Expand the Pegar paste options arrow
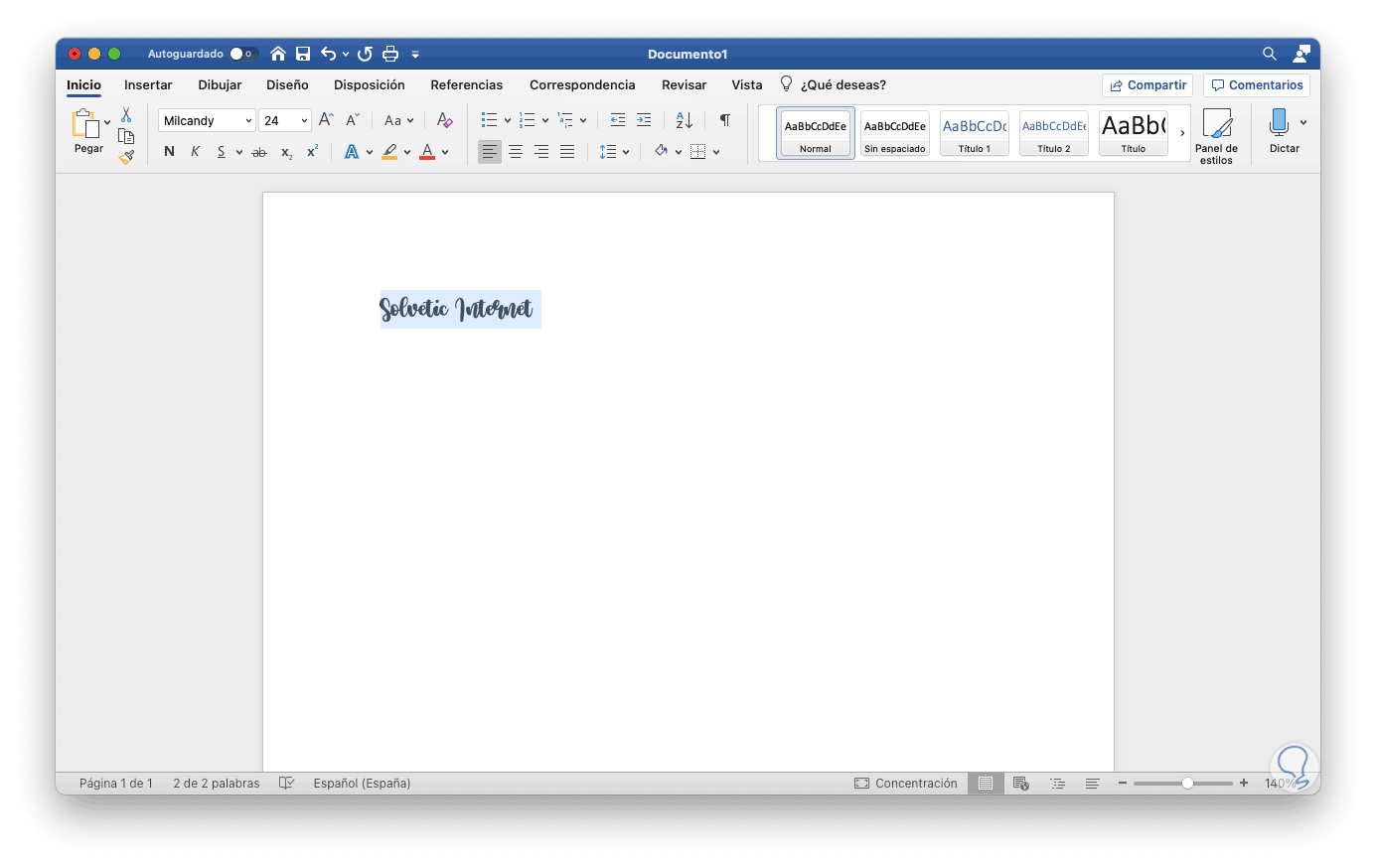The height and width of the screenshot is (868, 1376). [107, 123]
